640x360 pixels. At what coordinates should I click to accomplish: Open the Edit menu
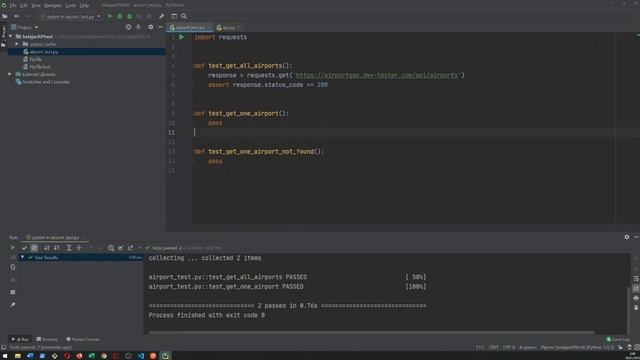[x=24, y=5]
